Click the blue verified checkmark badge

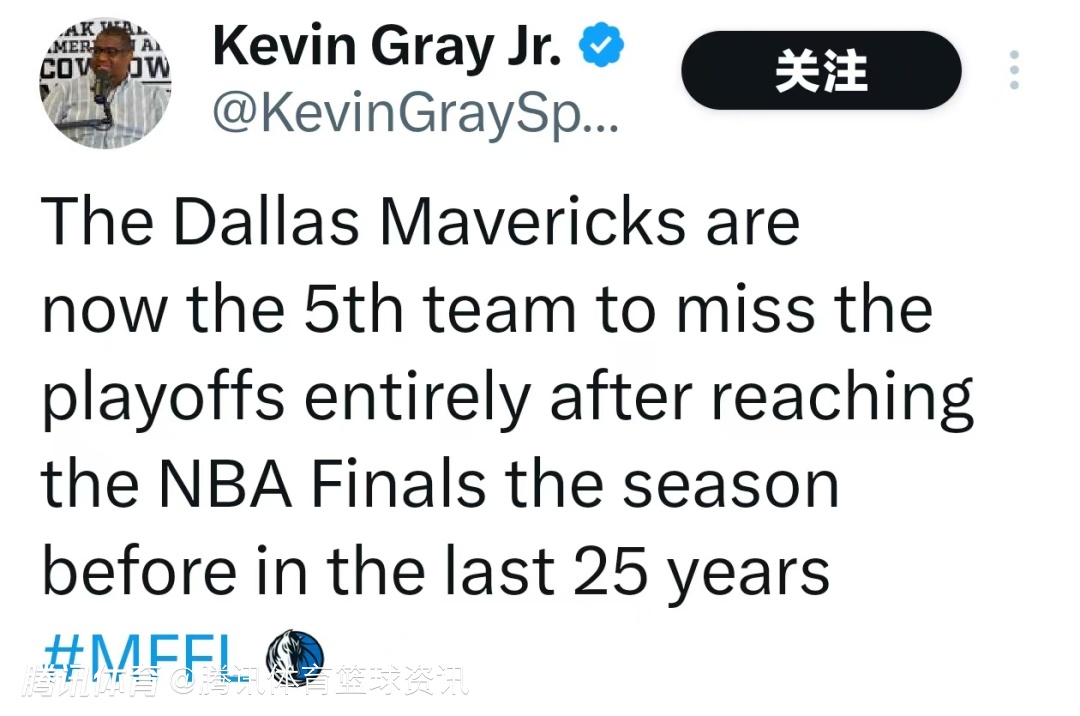coord(601,48)
